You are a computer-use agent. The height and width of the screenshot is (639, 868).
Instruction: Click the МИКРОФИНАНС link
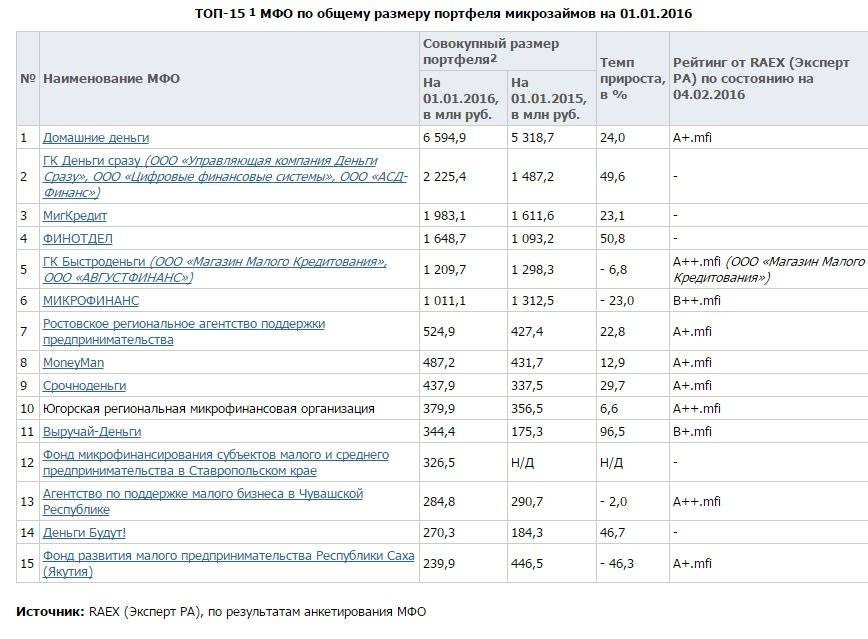(90, 300)
